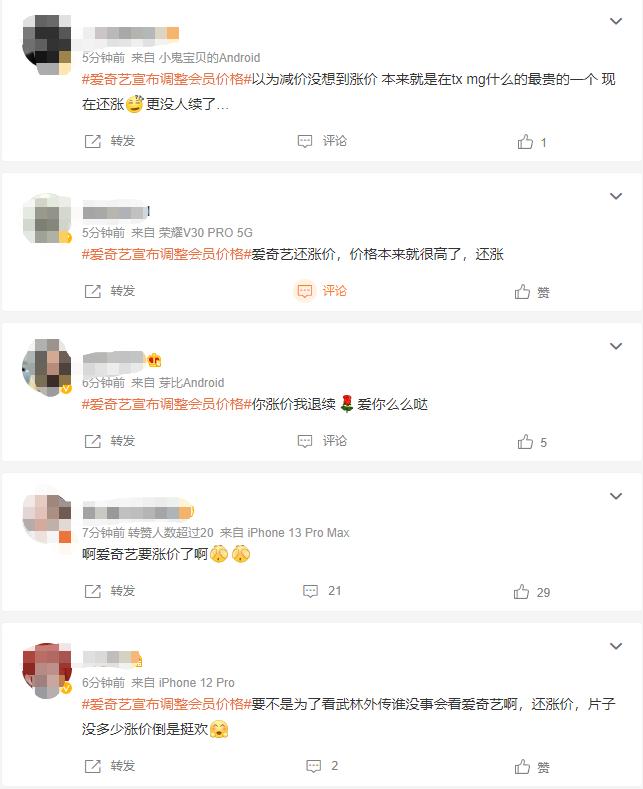Open avatar of the 芽比Android poster
Viewport: 643px width, 789px height.
pyautogui.click(x=47, y=367)
